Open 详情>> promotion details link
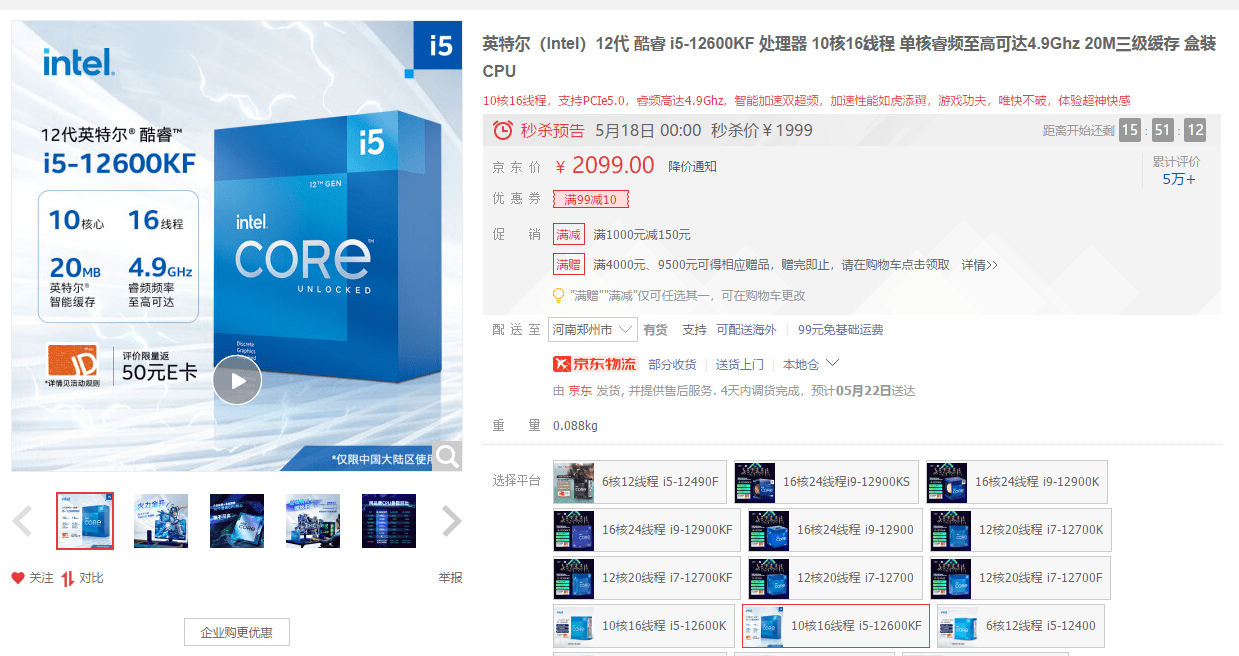Screen dimensions: 1239x656 click(x=979, y=265)
